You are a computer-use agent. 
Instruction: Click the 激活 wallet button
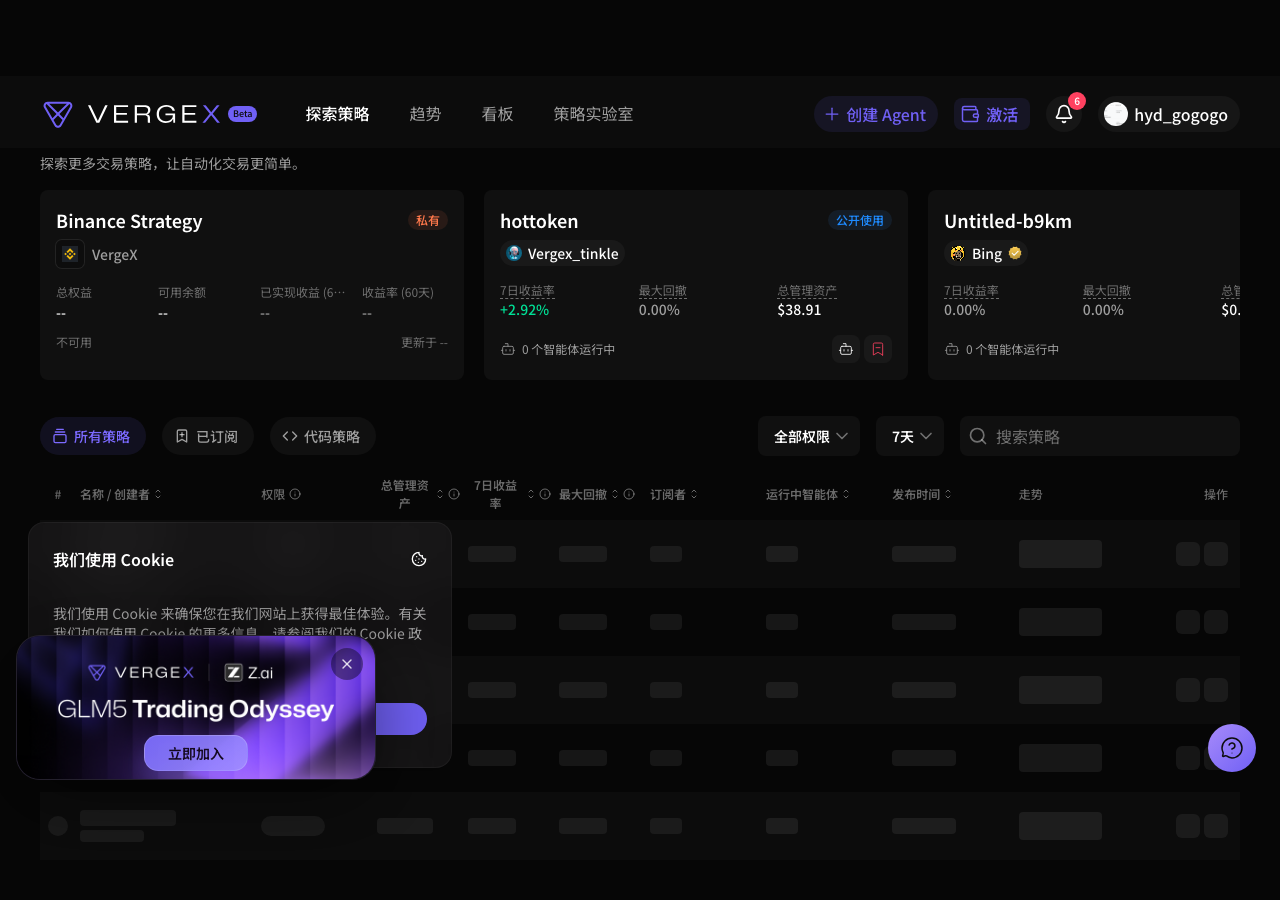point(991,114)
